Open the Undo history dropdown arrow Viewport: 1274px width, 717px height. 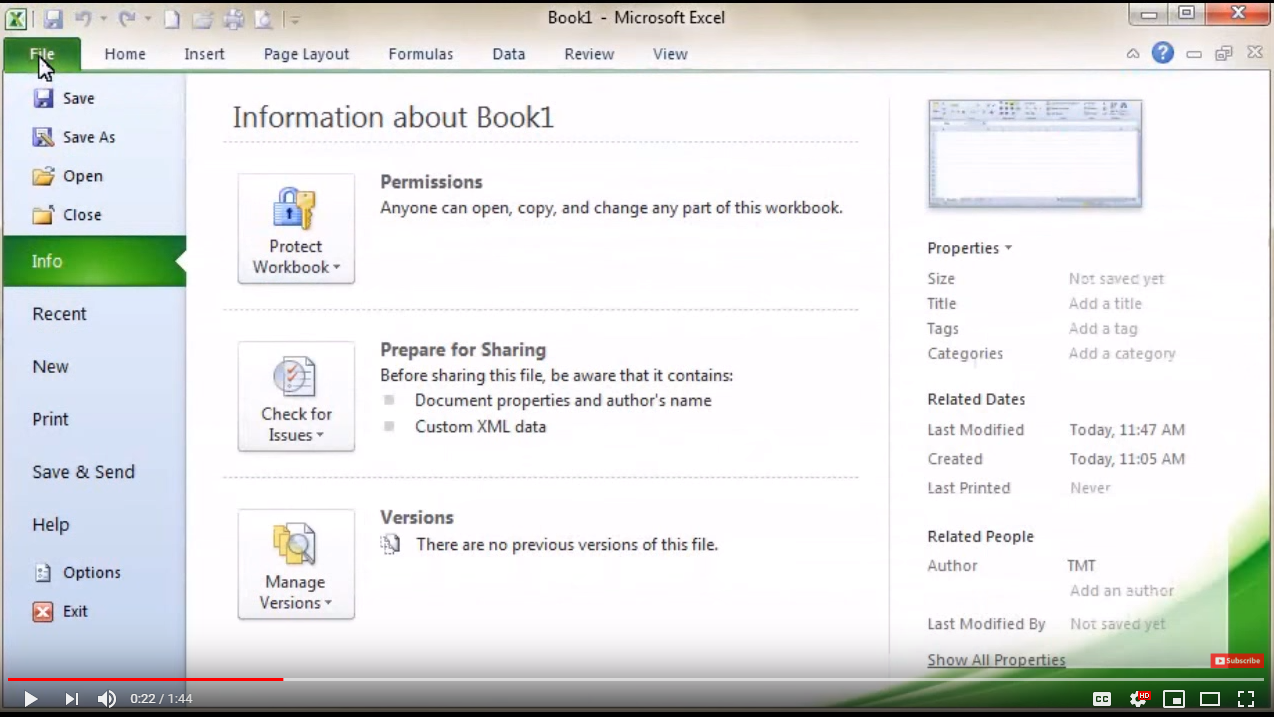pyautogui.click(x=103, y=18)
